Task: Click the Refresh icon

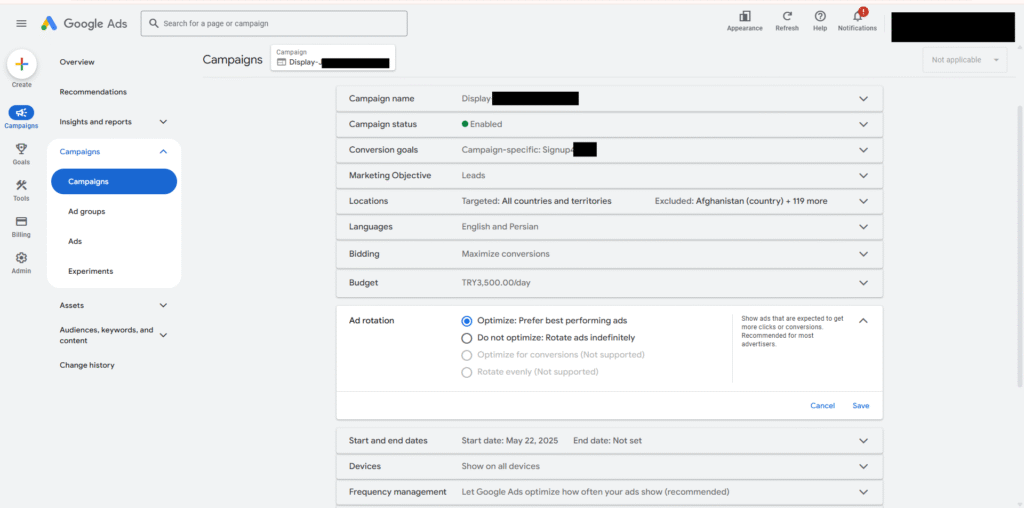Action: [x=787, y=16]
